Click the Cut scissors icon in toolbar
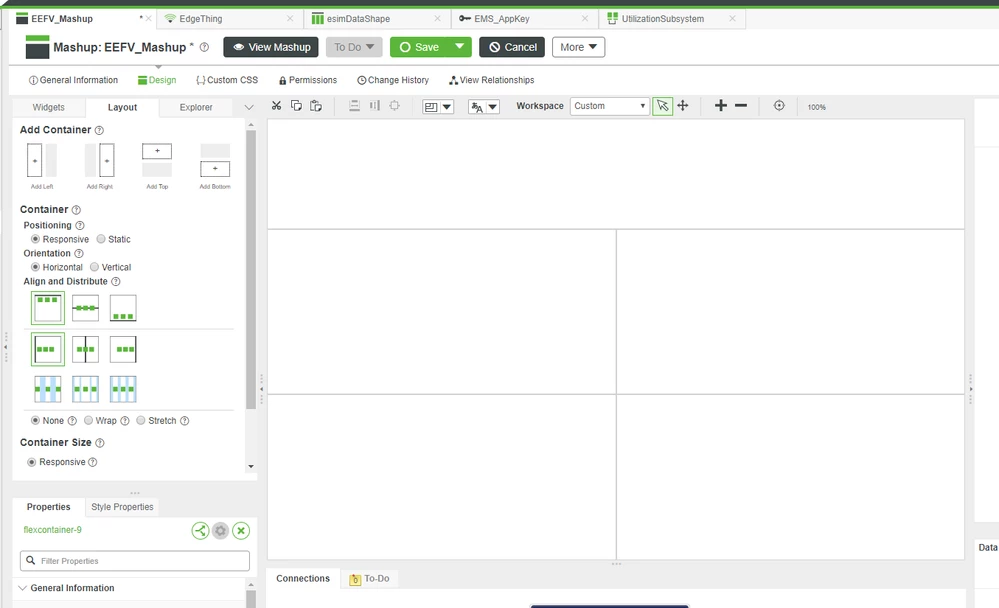 click(277, 106)
